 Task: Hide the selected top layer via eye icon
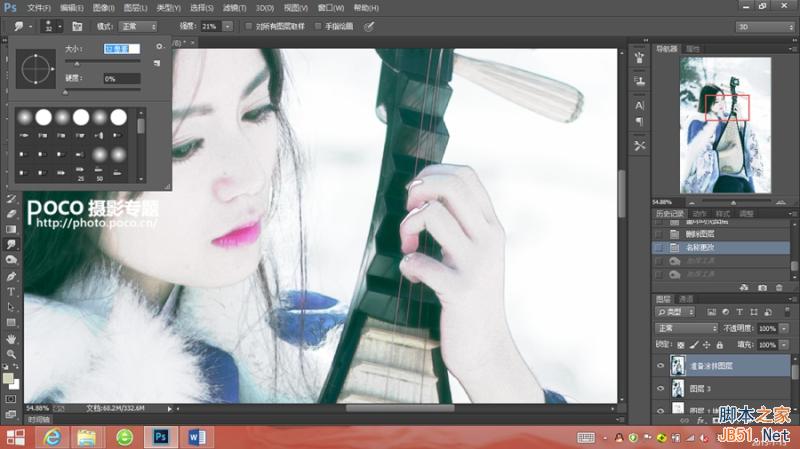click(x=661, y=366)
